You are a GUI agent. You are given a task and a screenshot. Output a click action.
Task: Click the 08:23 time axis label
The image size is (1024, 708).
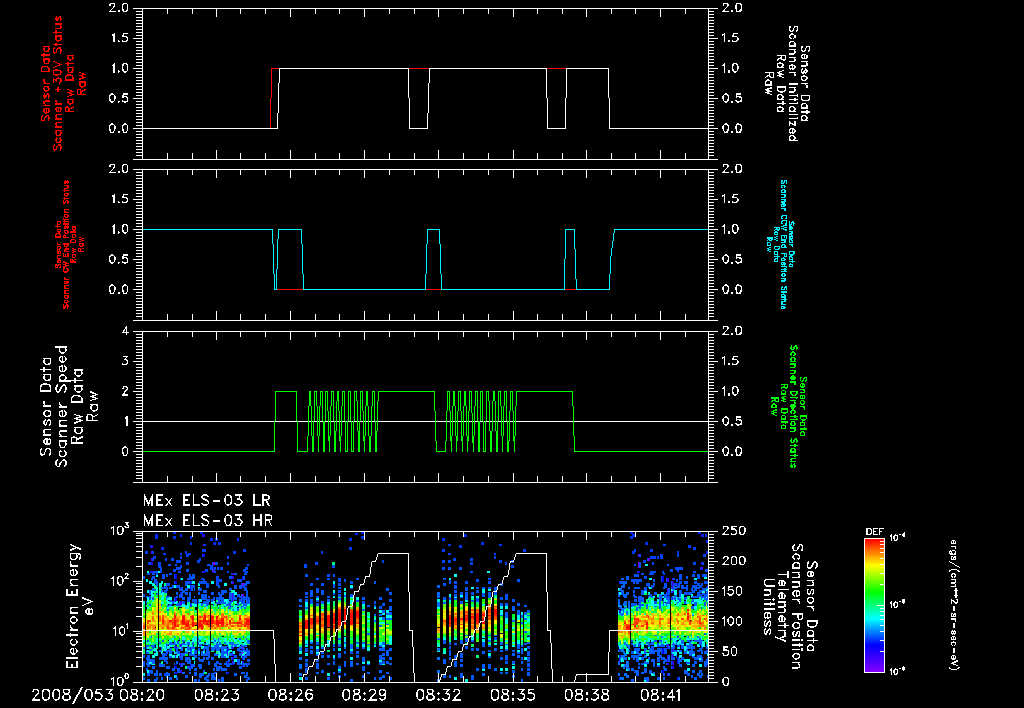tap(217, 696)
